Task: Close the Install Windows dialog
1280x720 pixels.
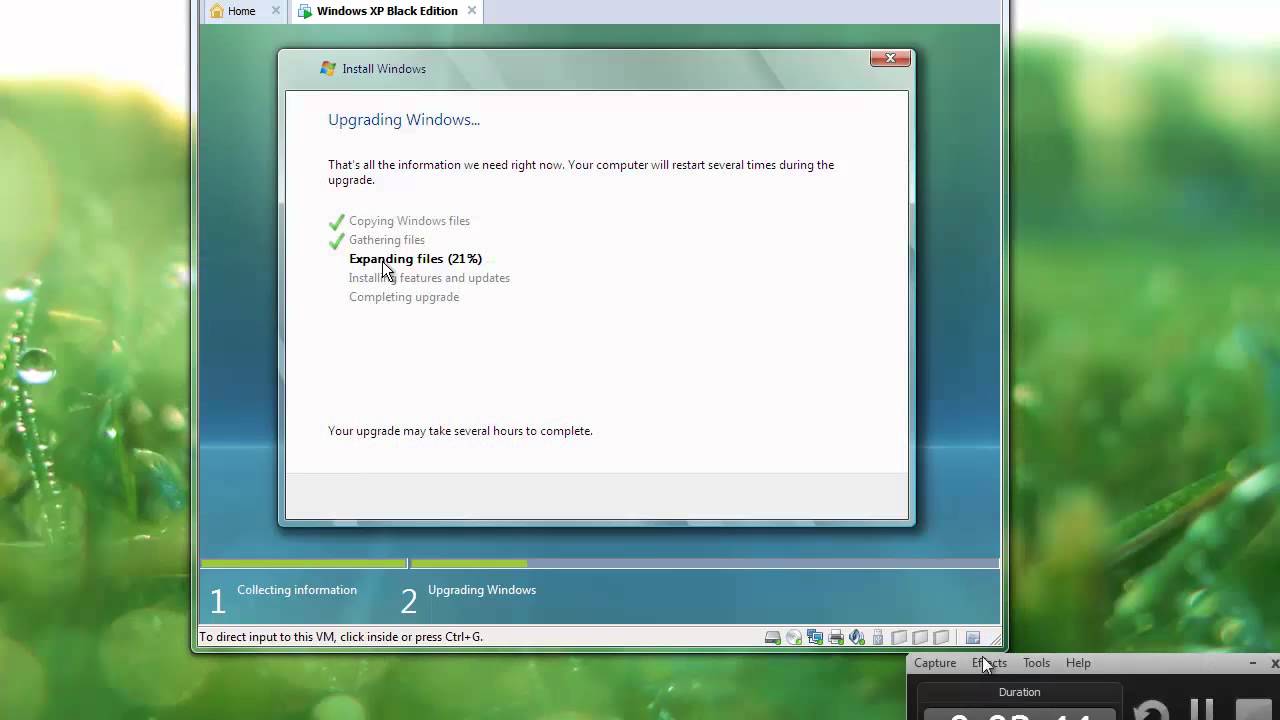Action: pos(890,58)
